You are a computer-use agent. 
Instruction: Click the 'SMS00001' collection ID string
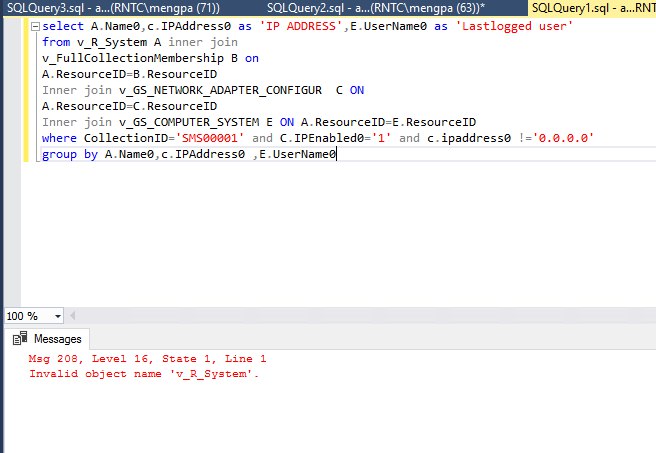click(x=210, y=138)
